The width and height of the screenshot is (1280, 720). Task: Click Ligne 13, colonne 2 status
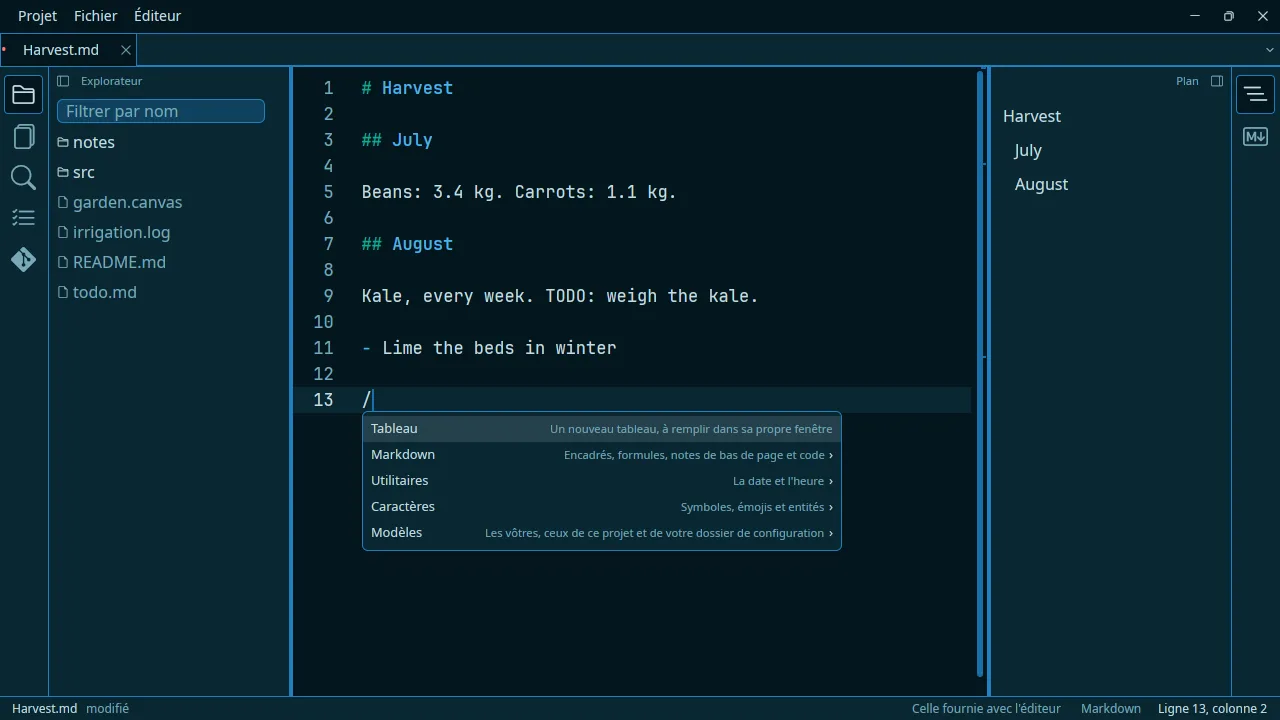(x=1212, y=708)
